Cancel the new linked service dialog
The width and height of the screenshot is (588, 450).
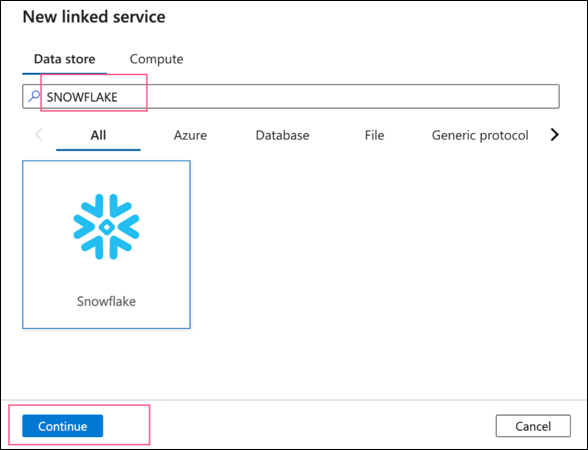tap(533, 426)
